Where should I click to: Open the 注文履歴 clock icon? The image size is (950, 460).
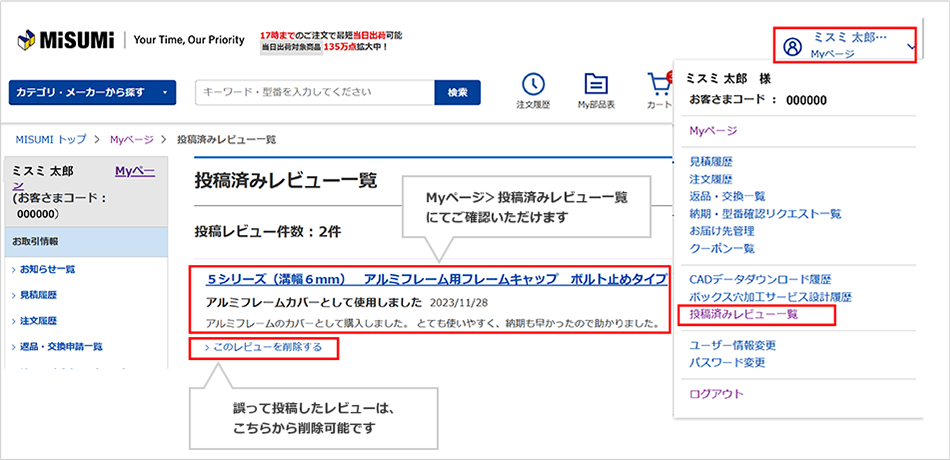[x=533, y=85]
